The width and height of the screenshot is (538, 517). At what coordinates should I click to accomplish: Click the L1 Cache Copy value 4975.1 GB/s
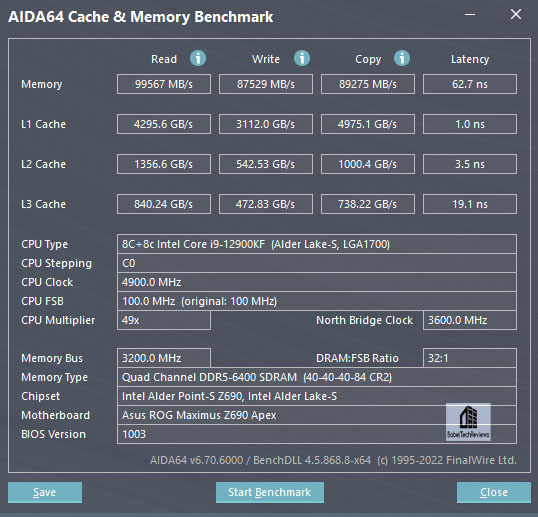tap(367, 124)
